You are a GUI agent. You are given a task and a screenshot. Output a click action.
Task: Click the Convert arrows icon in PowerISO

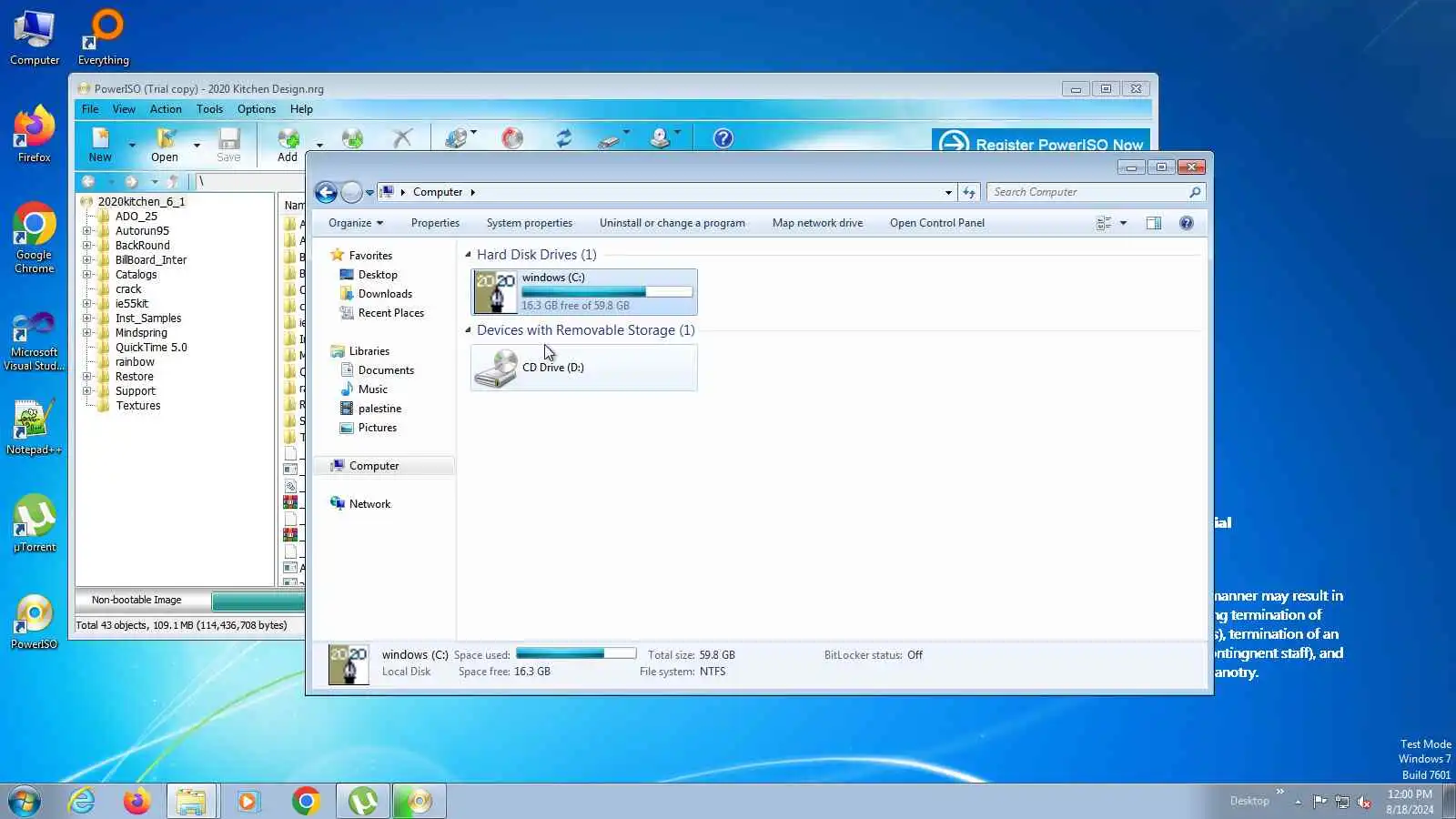pos(564,138)
